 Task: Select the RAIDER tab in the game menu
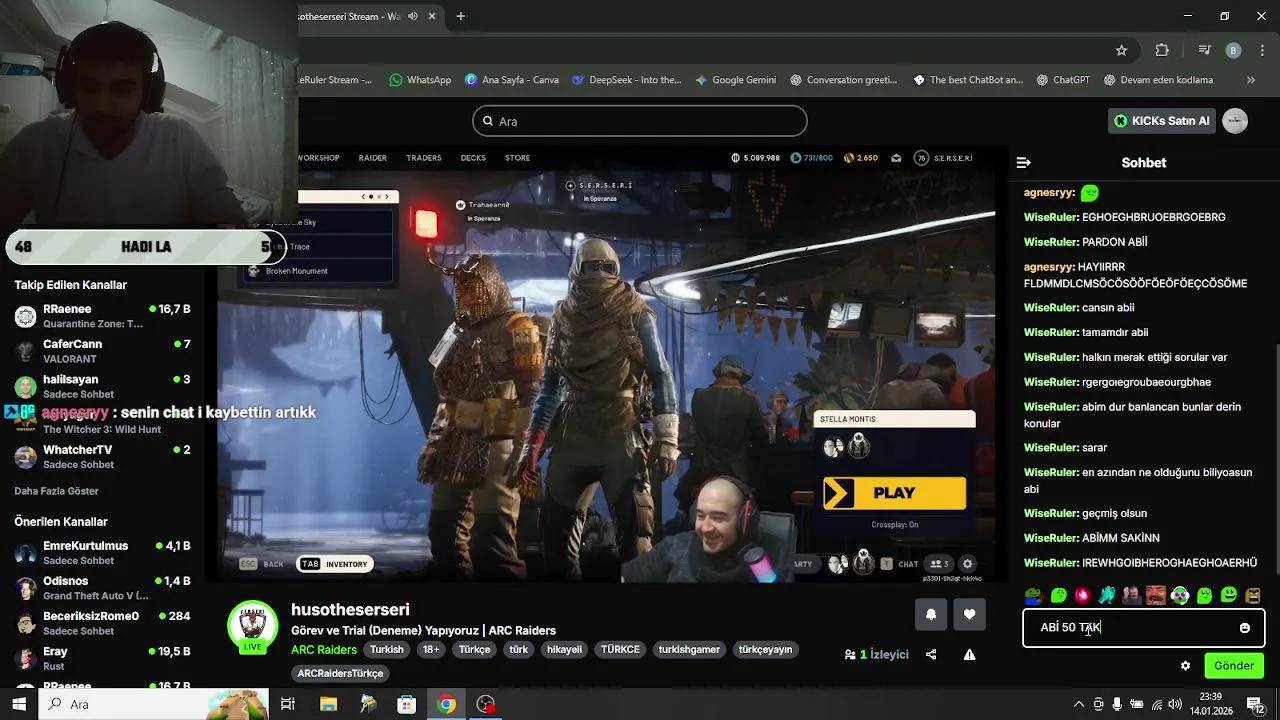pyautogui.click(x=373, y=158)
